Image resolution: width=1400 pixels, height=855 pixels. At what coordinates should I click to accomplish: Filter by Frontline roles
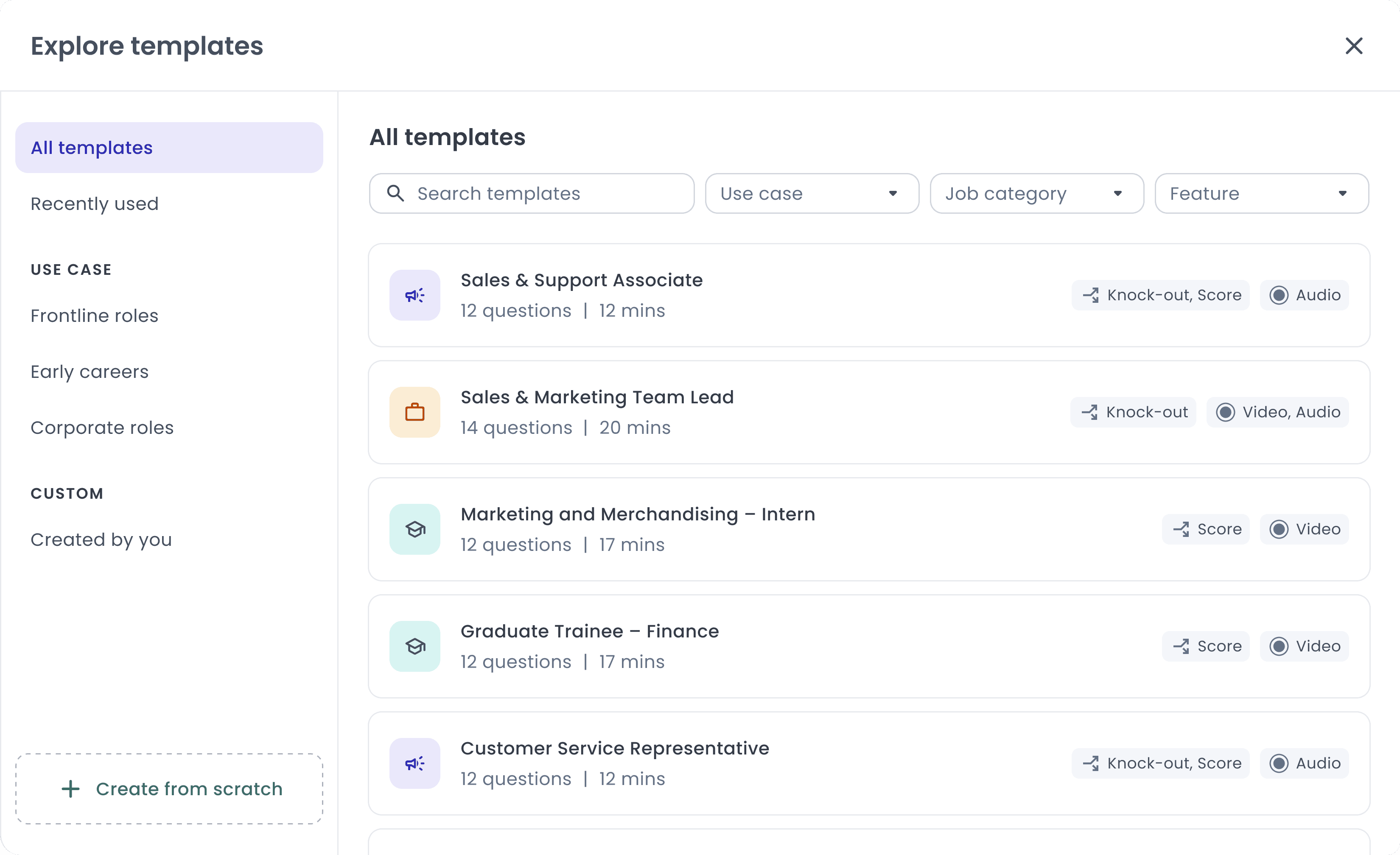click(x=94, y=315)
